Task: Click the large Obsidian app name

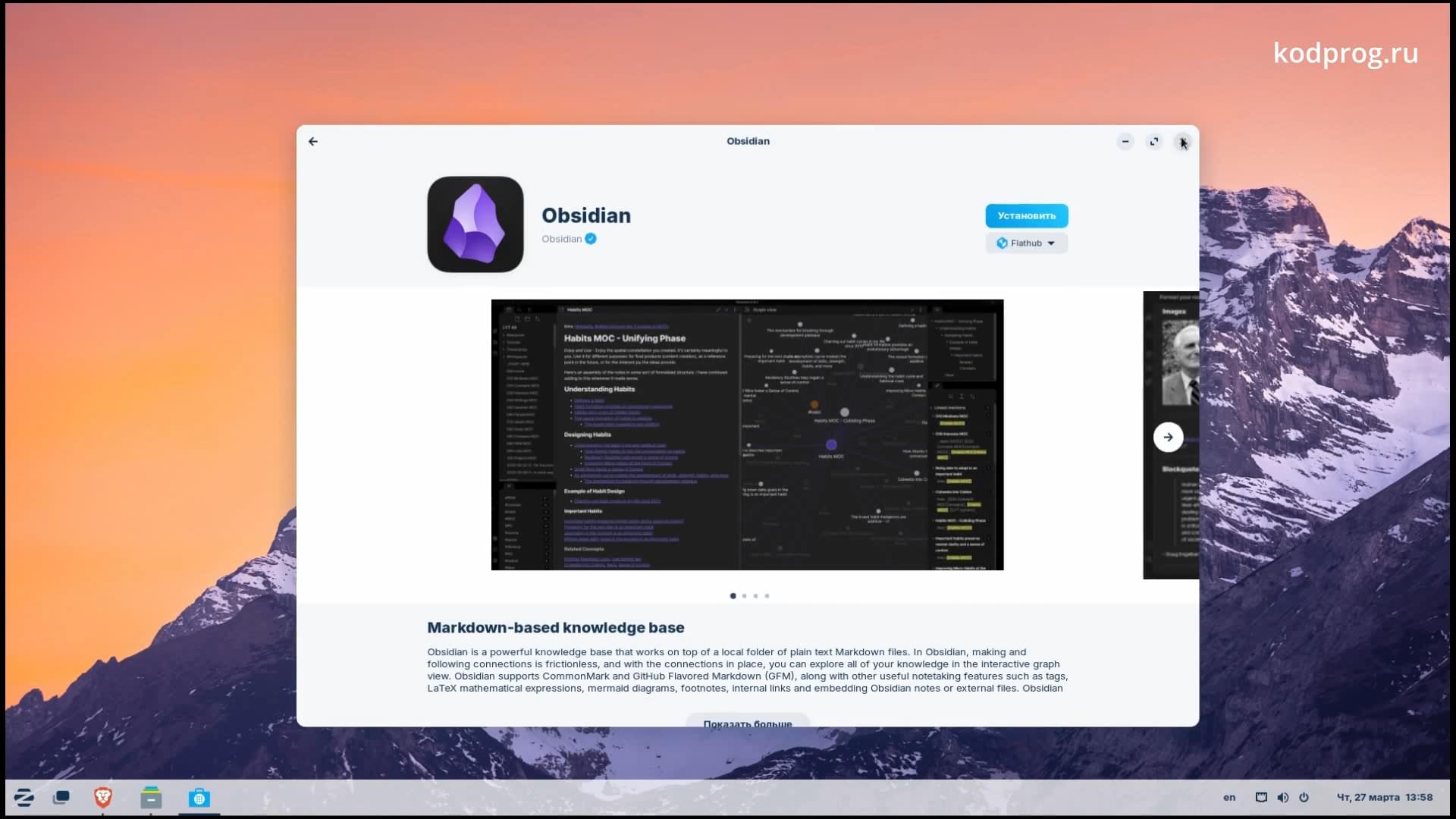Action: [586, 215]
